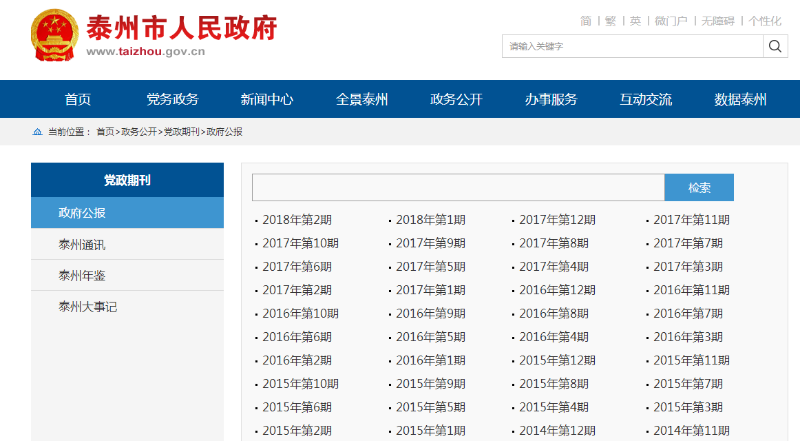Open 泰州大事记 sidebar item
Viewport: 800px width, 441px height.
(x=88, y=307)
